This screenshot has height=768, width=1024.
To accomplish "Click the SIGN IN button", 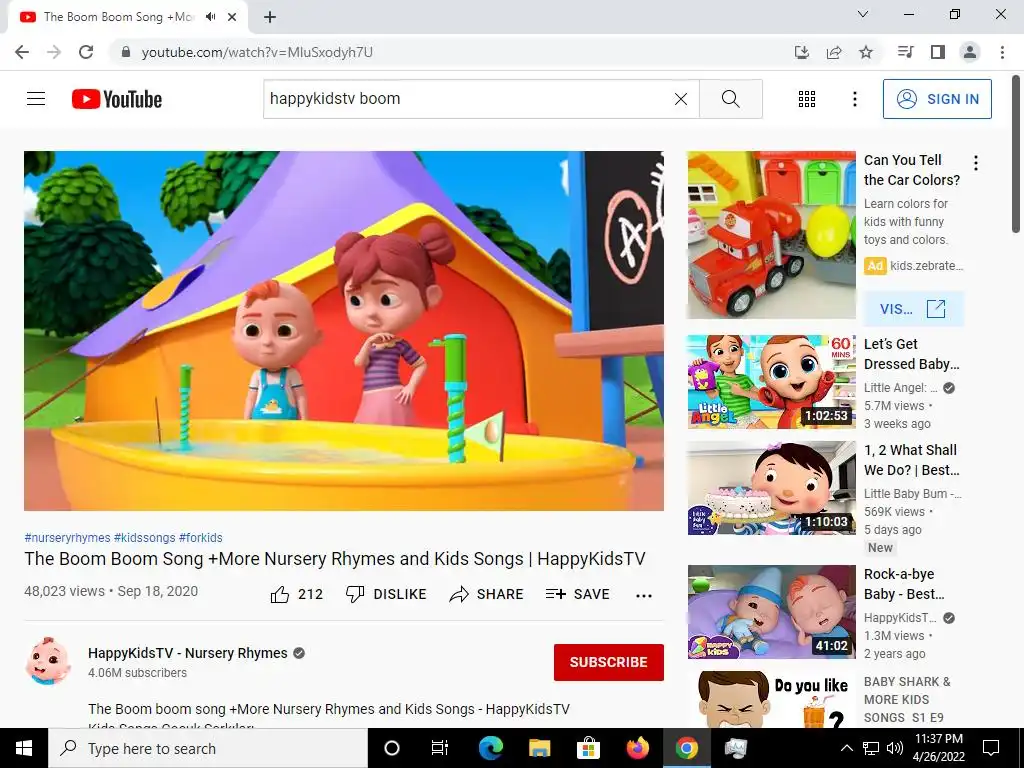I will pos(937,99).
